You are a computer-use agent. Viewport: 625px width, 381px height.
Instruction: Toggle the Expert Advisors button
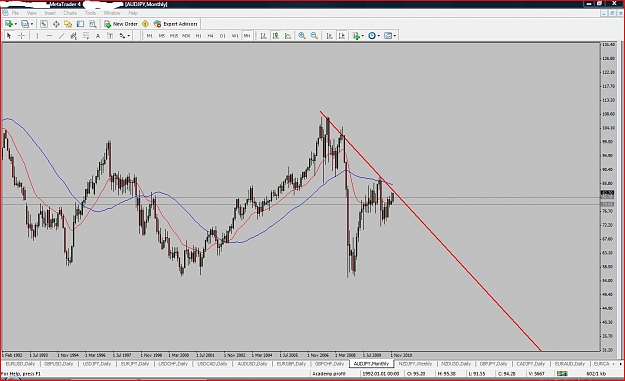pos(176,24)
